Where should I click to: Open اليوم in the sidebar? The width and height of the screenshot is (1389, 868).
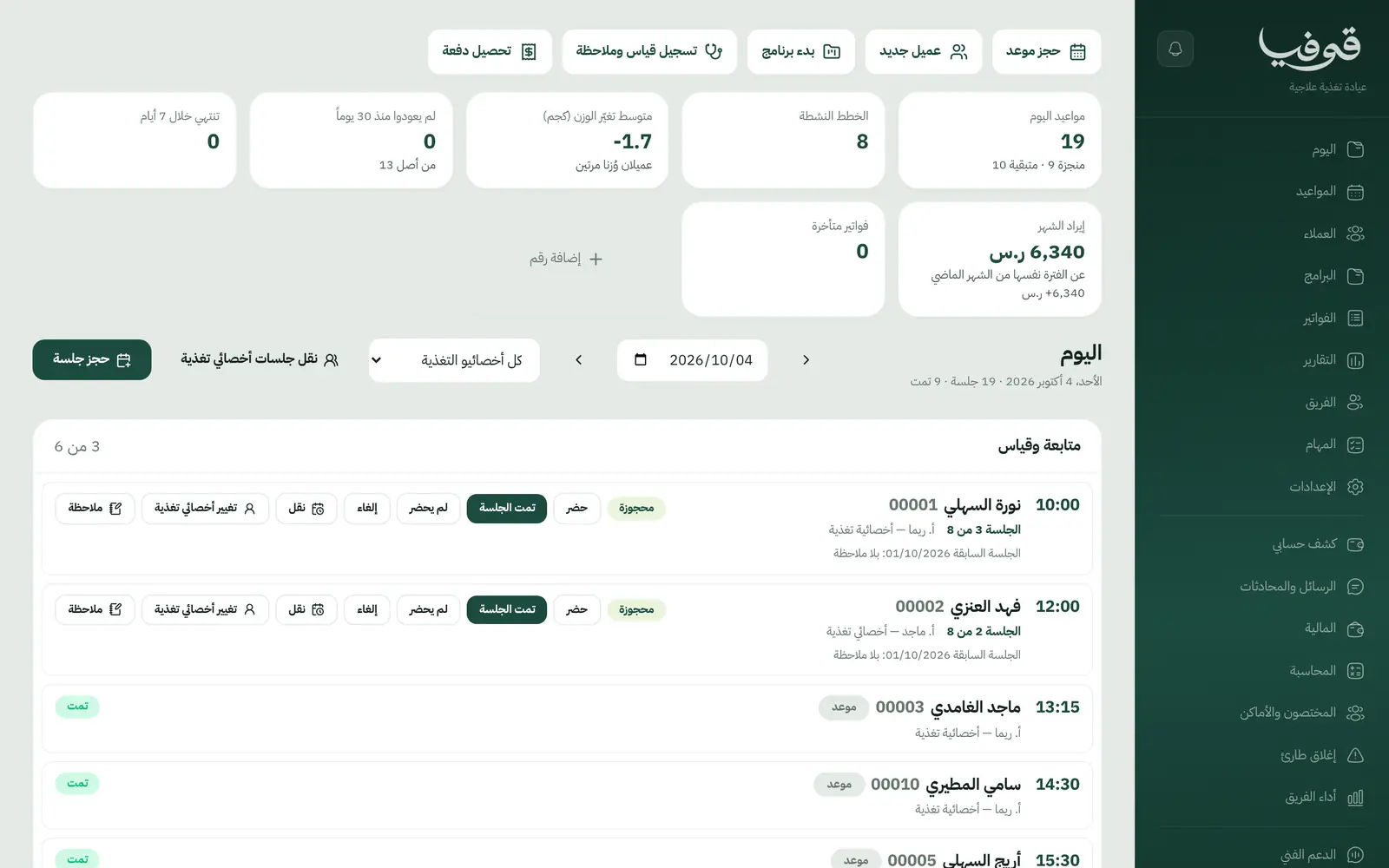pos(1261,149)
